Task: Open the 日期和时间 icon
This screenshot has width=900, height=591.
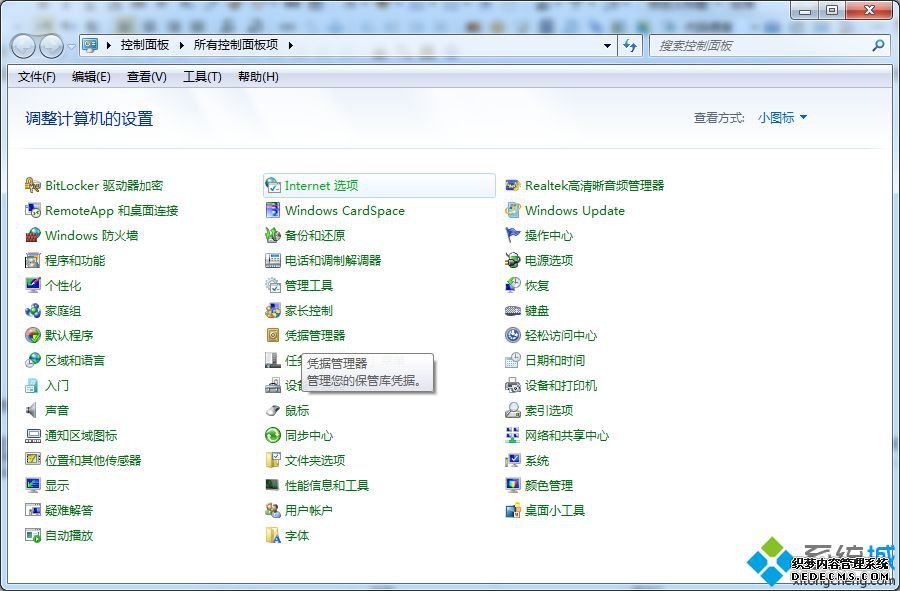Action: click(513, 360)
